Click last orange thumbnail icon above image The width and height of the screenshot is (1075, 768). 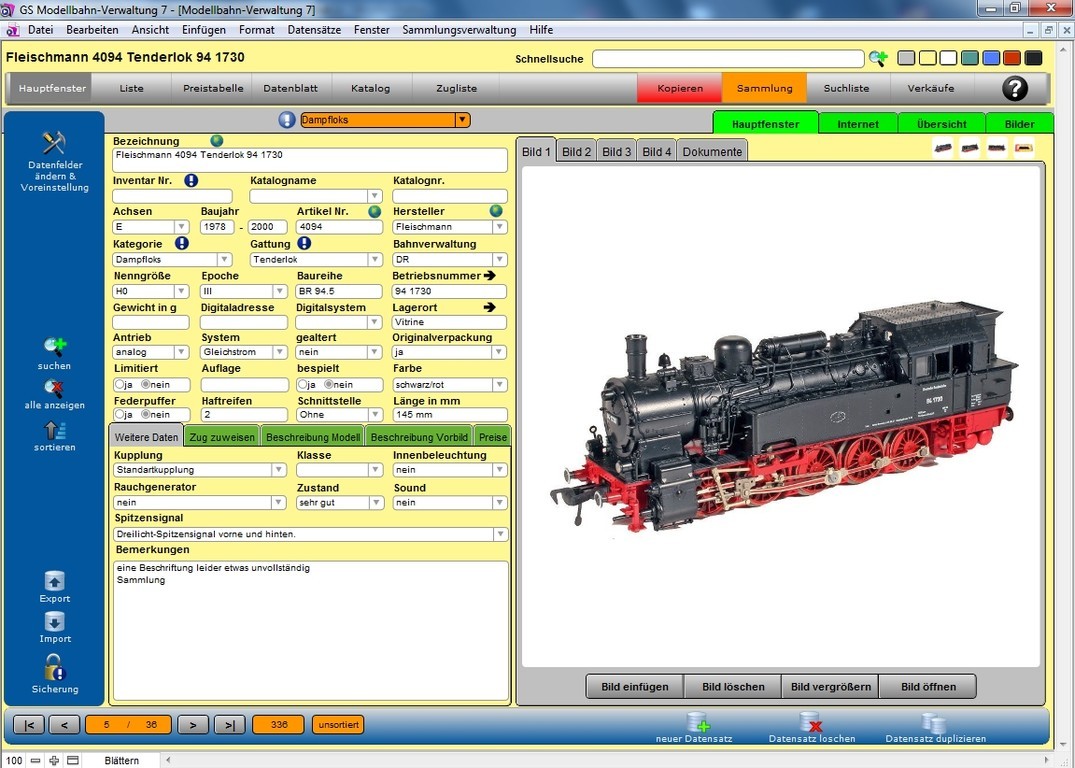[x=1024, y=147]
